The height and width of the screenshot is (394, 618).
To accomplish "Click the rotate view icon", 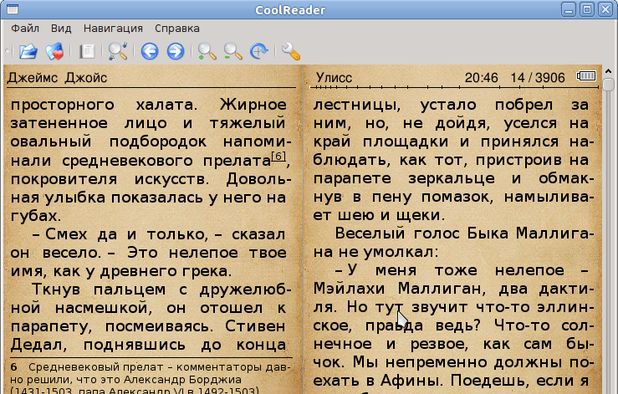I will point(259,51).
